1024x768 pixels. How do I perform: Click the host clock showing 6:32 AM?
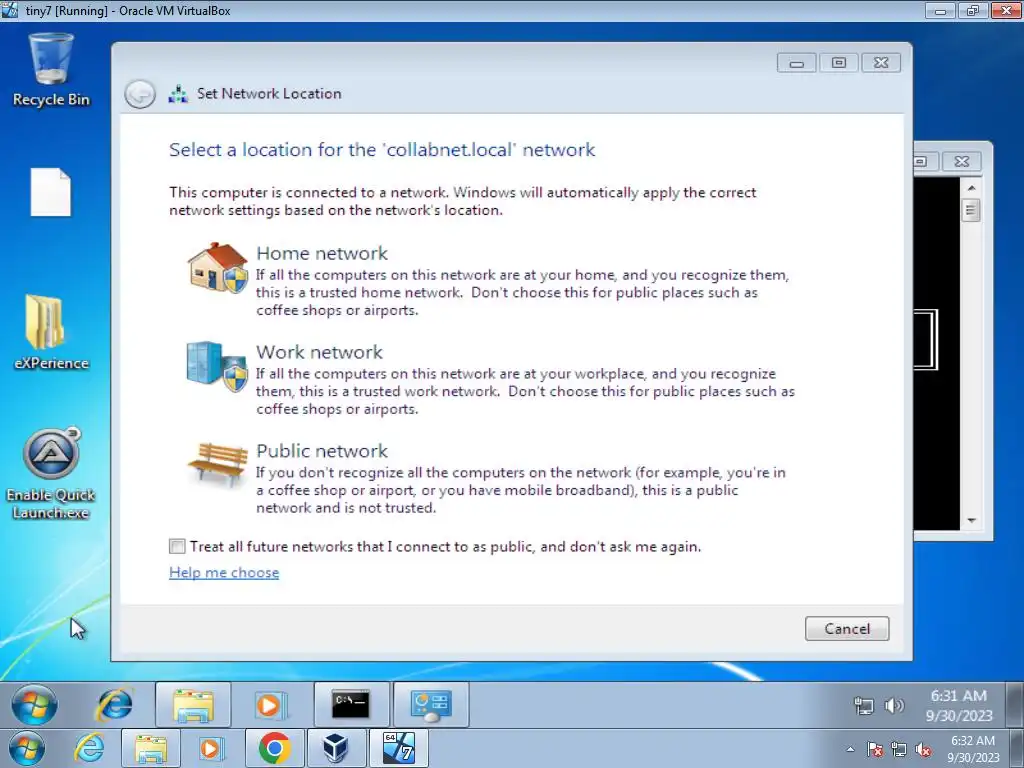973,749
